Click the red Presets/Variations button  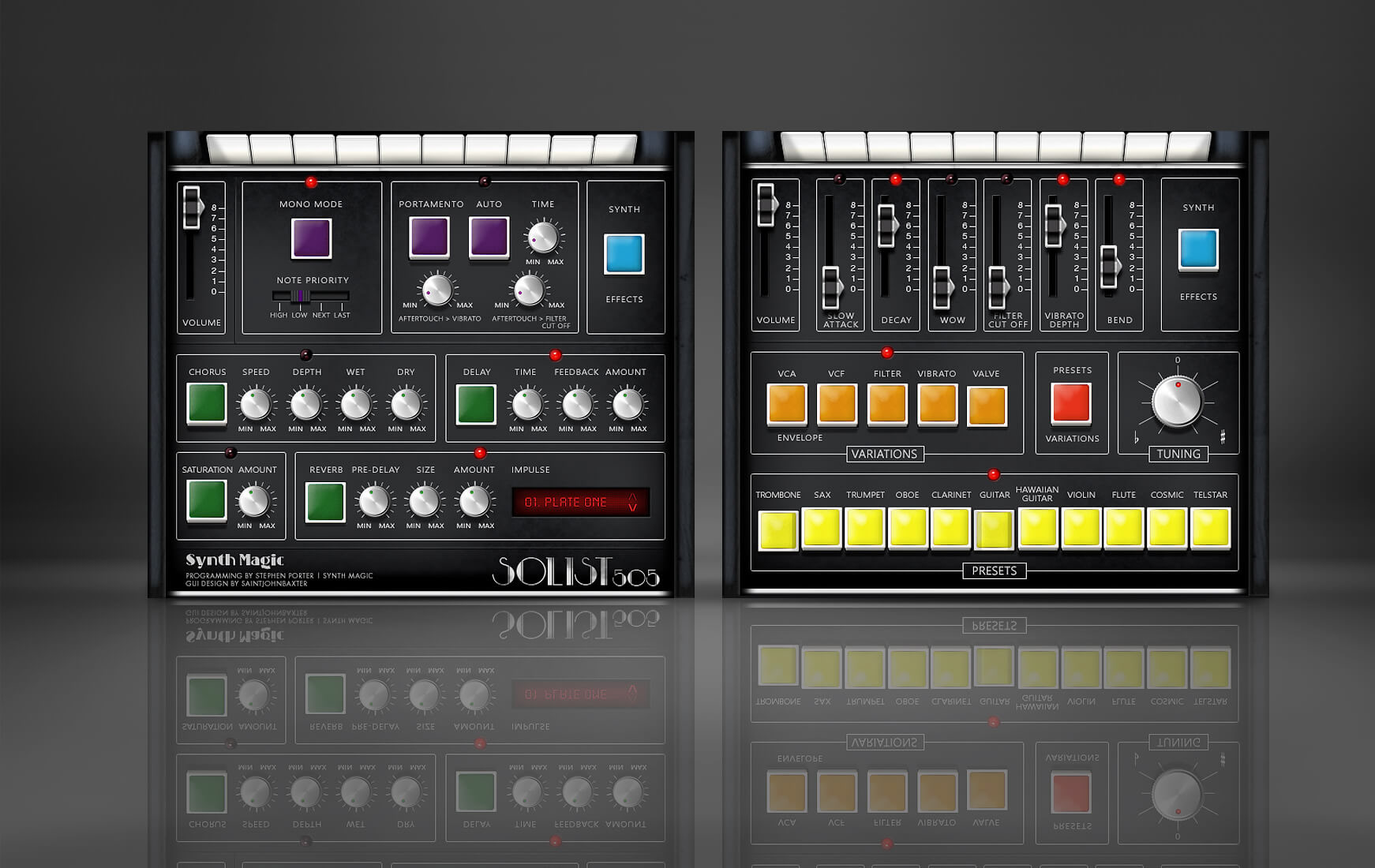point(1071,403)
